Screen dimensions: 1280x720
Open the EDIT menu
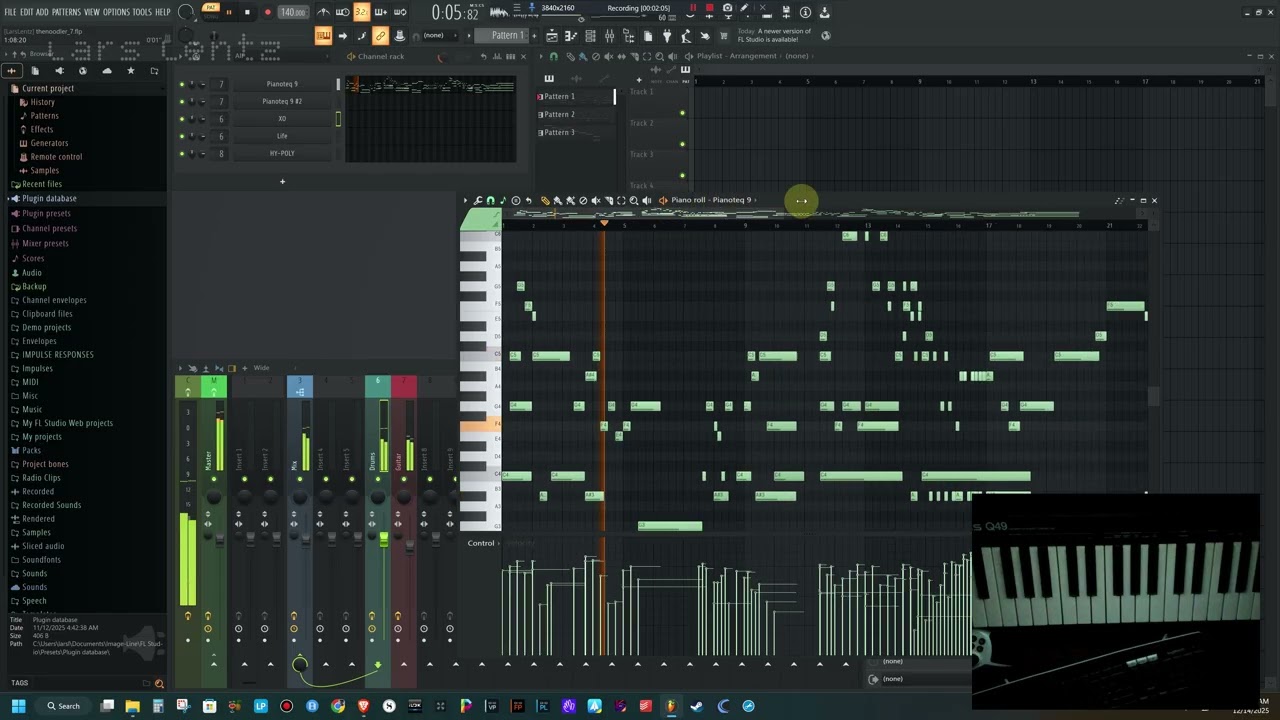pyautogui.click(x=27, y=12)
